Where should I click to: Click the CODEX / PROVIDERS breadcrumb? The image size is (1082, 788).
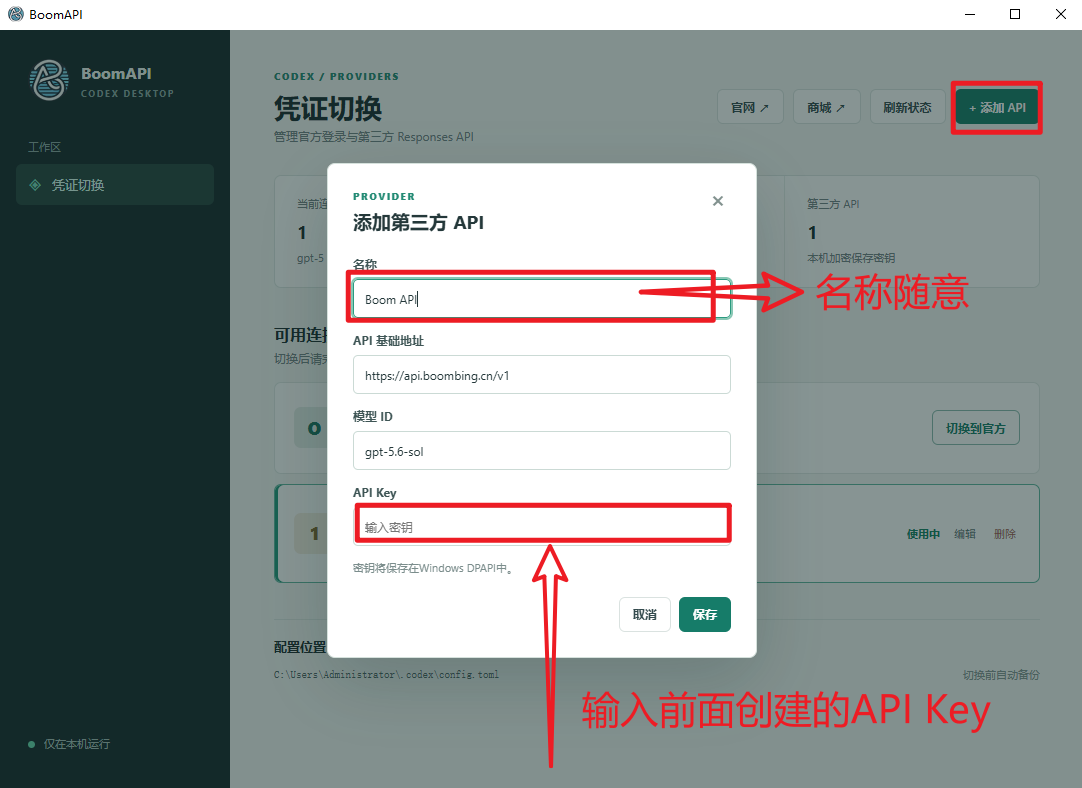(x=337, y=77)
